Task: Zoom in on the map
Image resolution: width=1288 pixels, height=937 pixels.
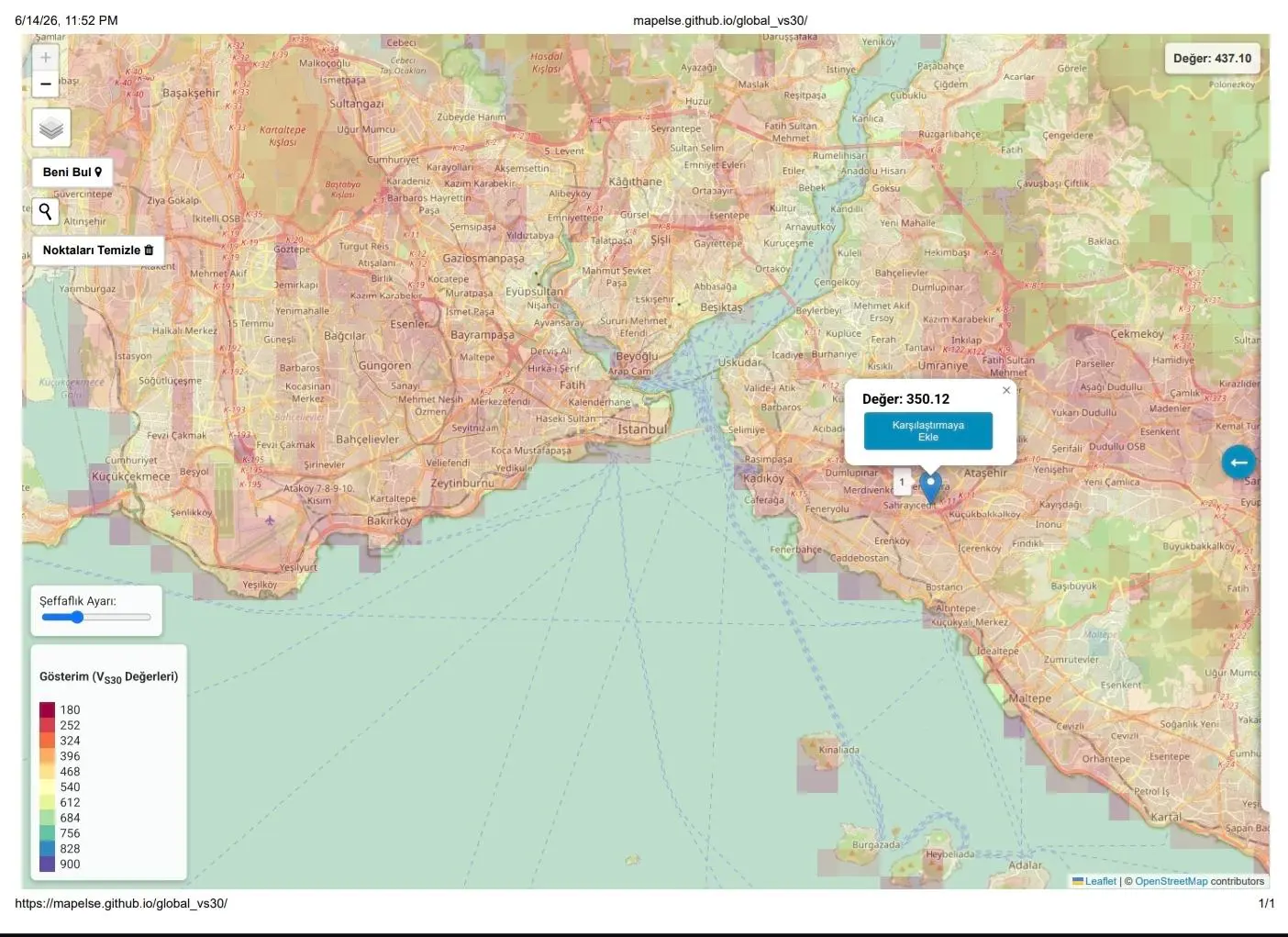Action: [46, 57]
